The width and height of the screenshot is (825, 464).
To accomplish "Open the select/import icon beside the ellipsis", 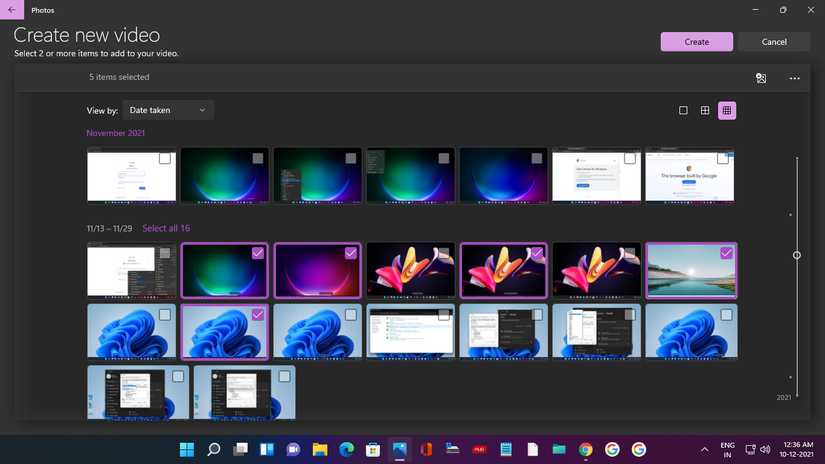I will [x=761, y=78].
